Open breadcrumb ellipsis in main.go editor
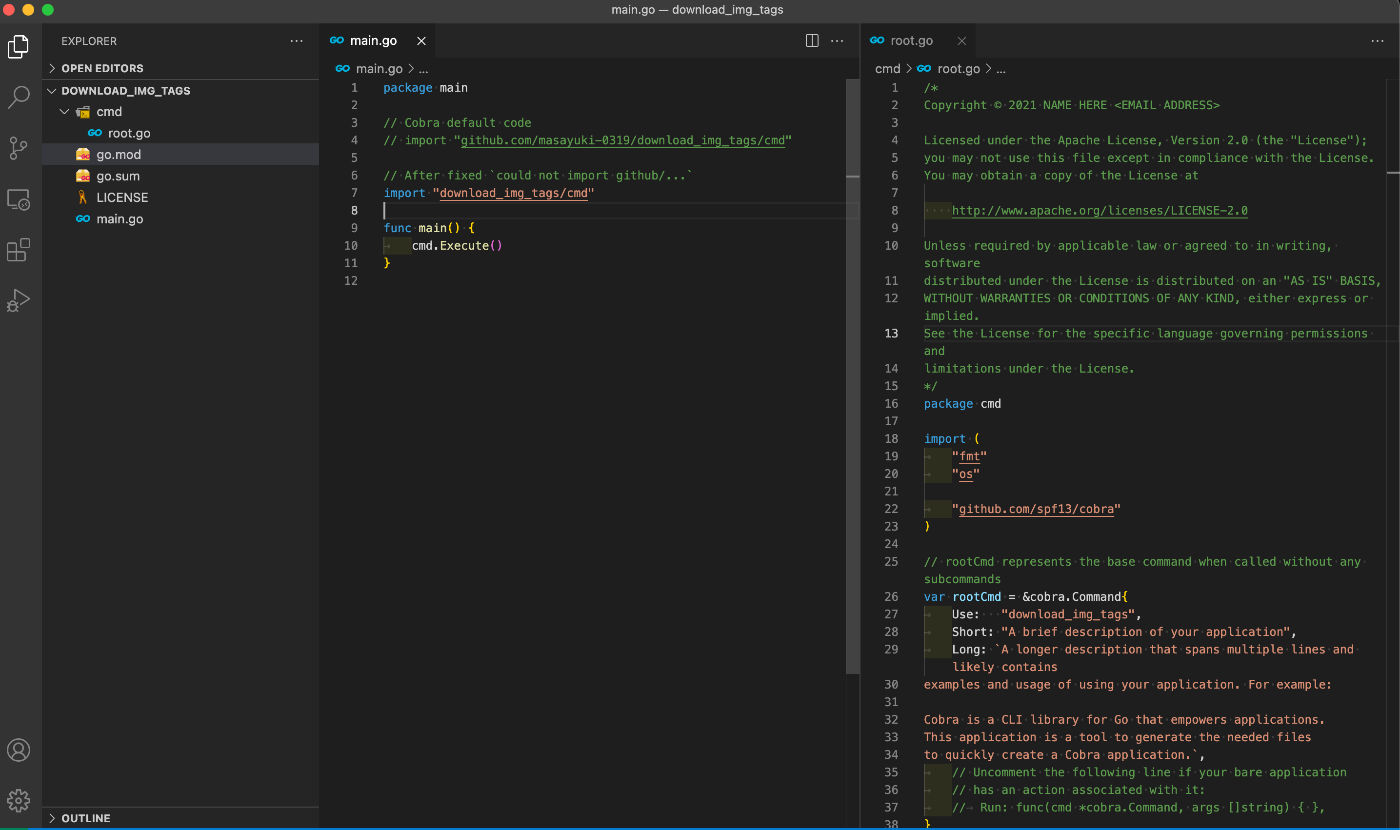This screenshot has width=1400, height=830. [x=423, y=69]
